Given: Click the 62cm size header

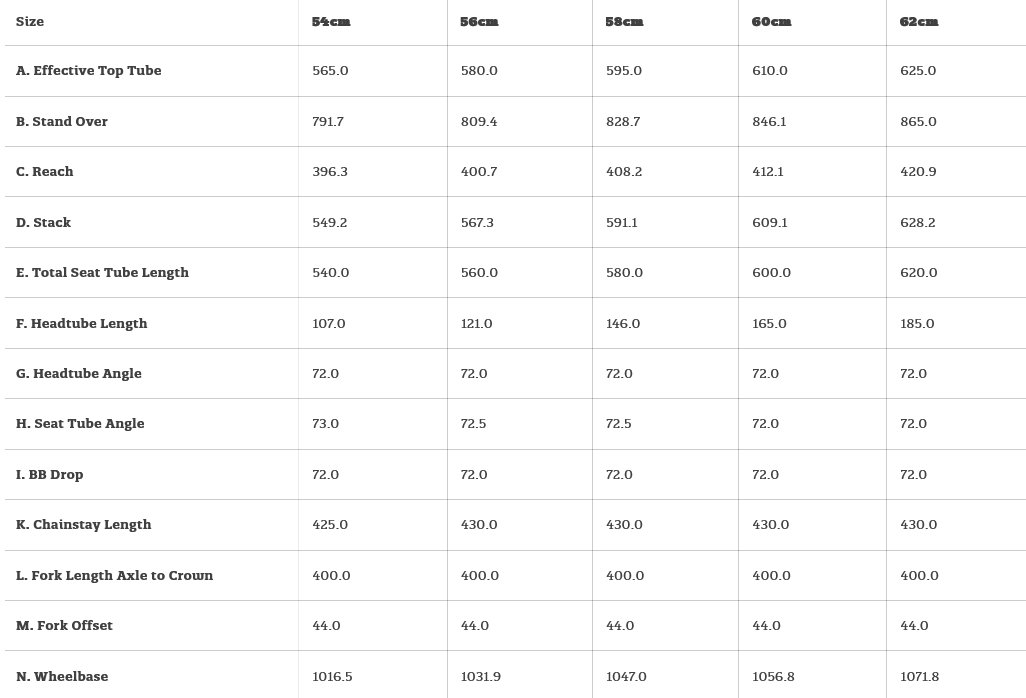Looking at the screenshot, I should tap(919, 22).
